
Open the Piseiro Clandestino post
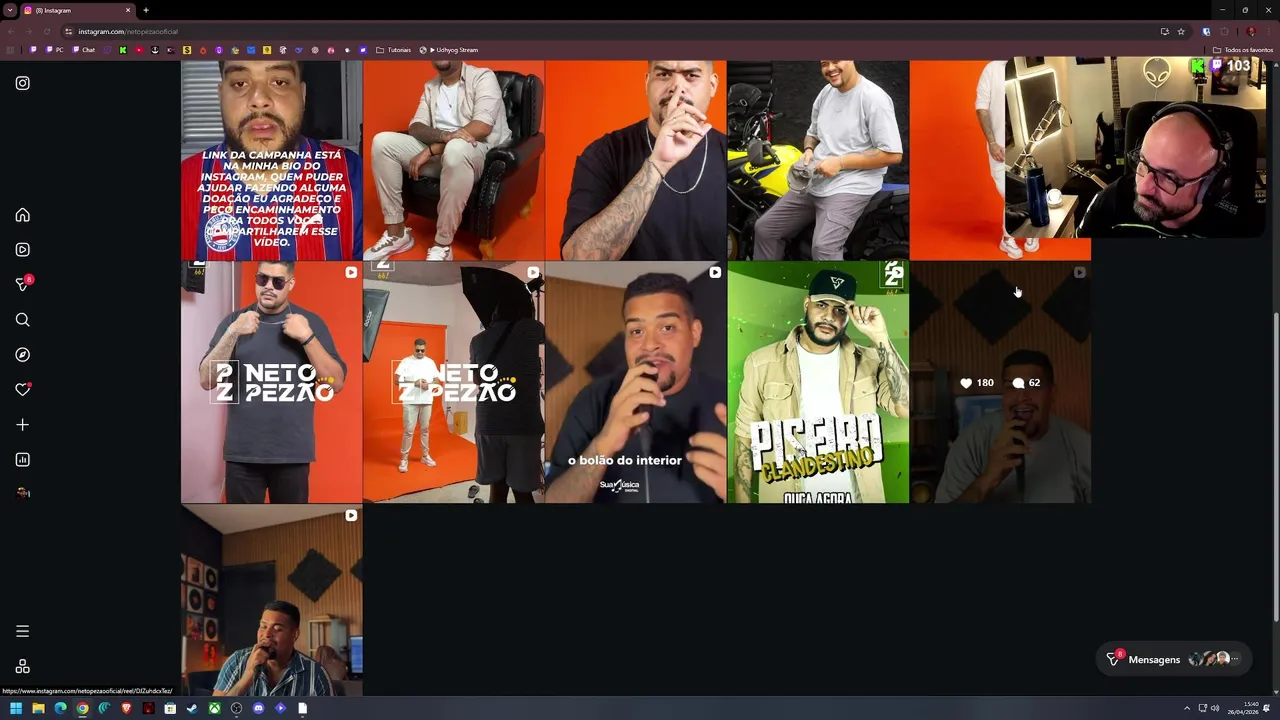click(817, 382)
